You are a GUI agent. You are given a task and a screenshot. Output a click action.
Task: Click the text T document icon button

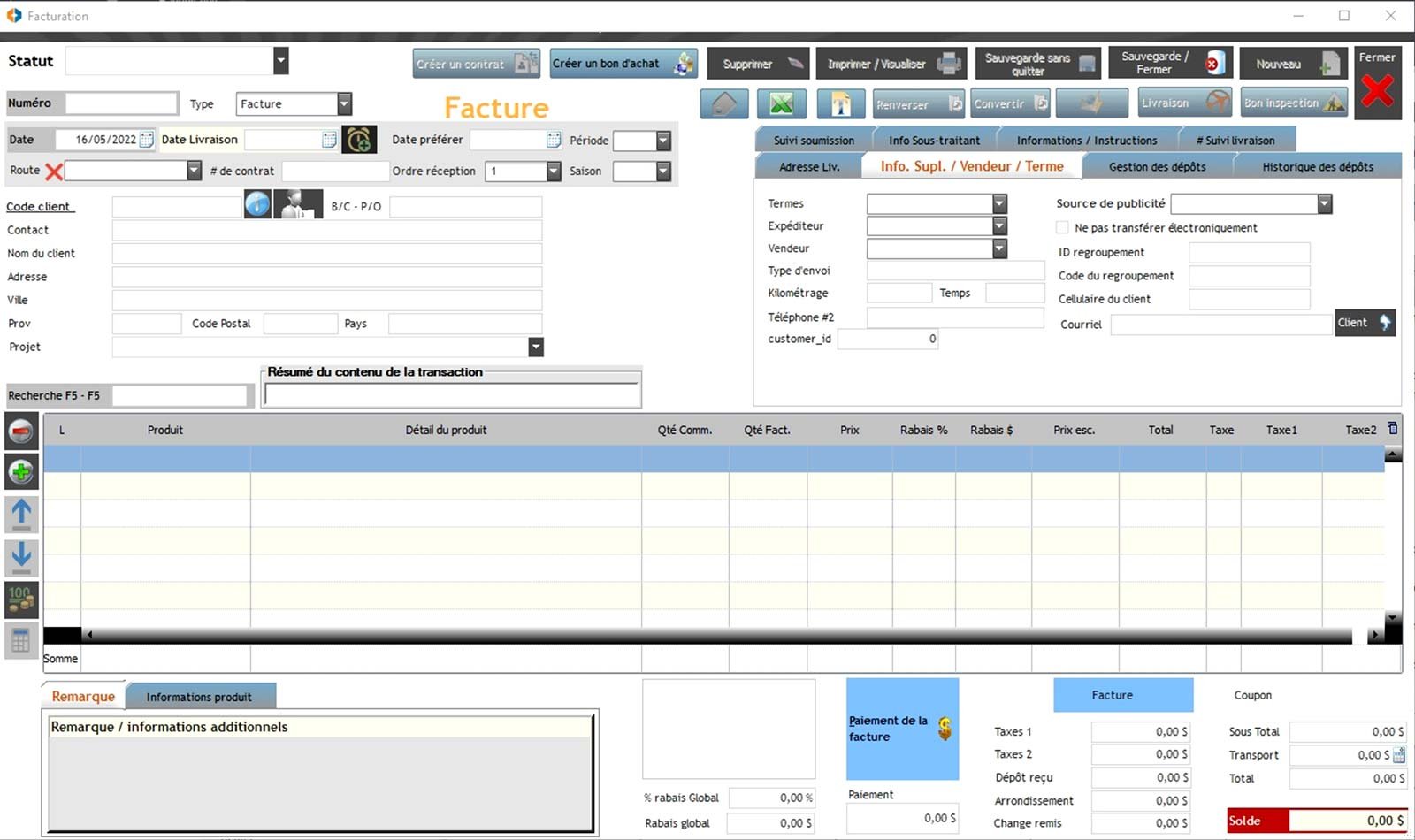click(x=840, y=103)
